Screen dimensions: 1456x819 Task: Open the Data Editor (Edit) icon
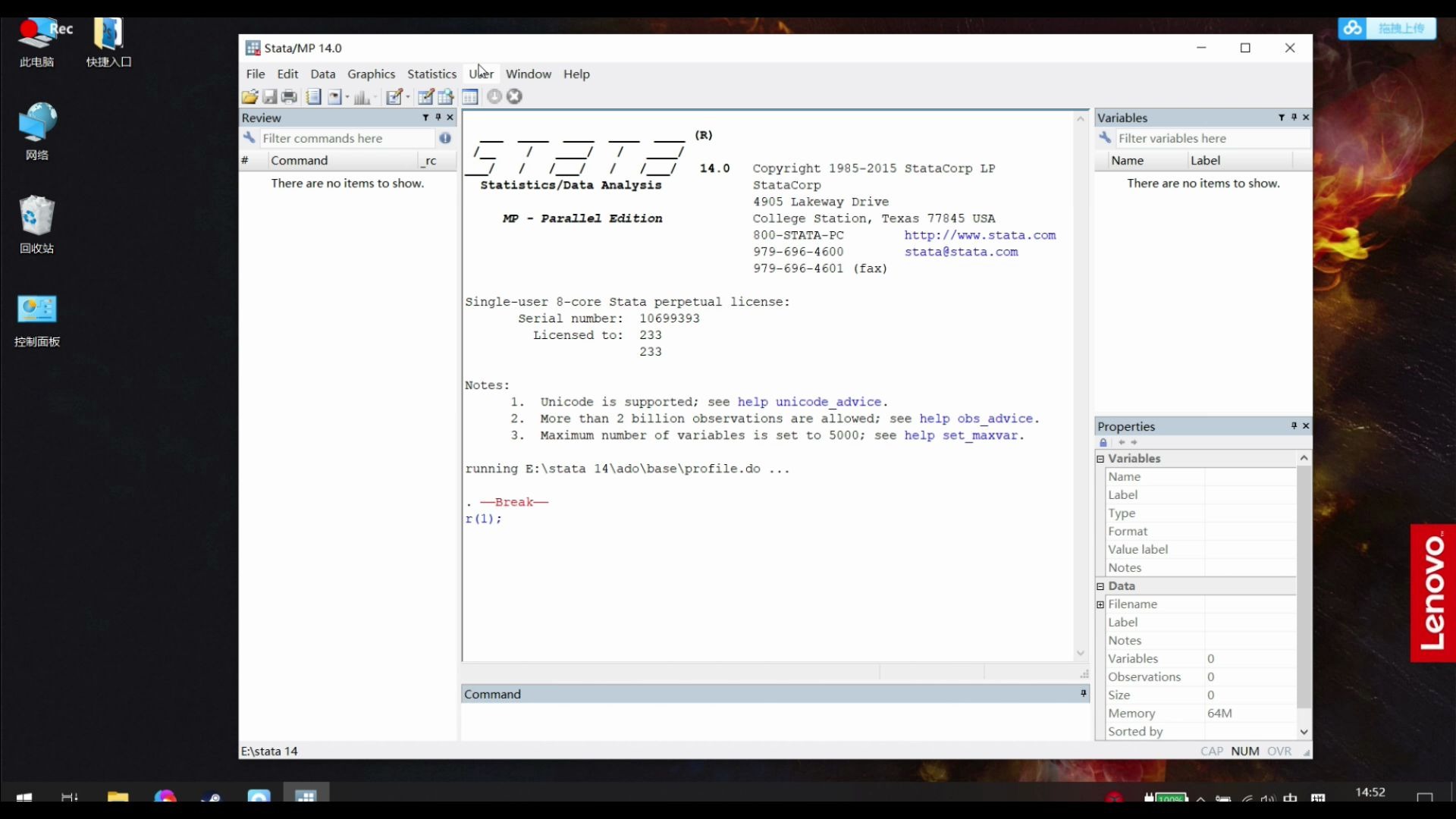425,96
